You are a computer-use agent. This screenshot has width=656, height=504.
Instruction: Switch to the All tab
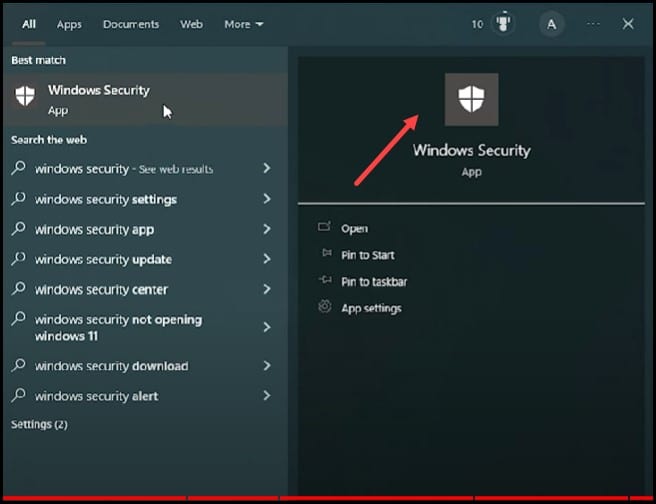(x=29, y=24)
